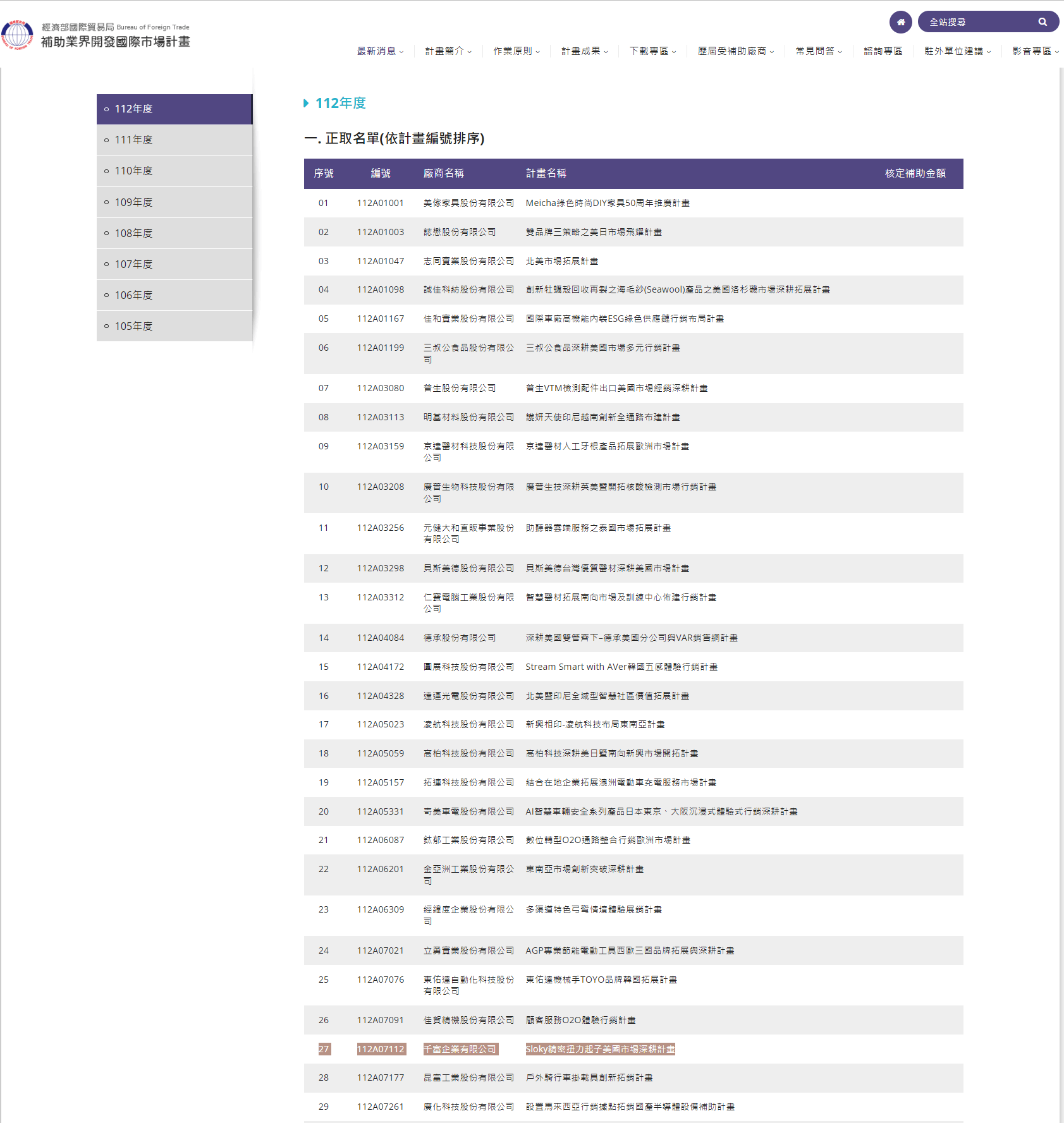Viewport: 1064px width, 1123px height.
Task: Click the 廠商名稱 column header
Action: pyautogui.click(x=444, y=173)
